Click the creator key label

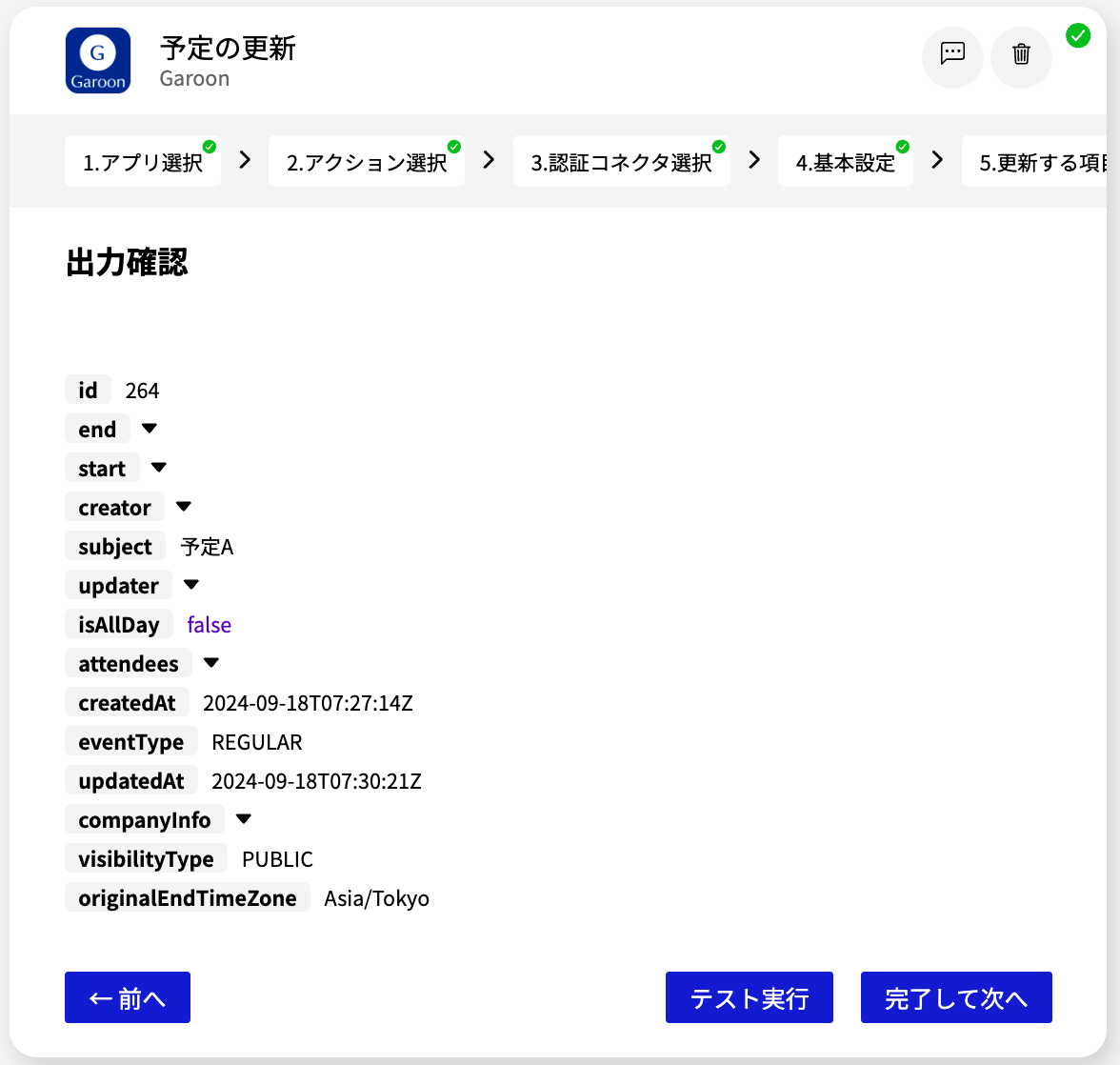point(114,507)
